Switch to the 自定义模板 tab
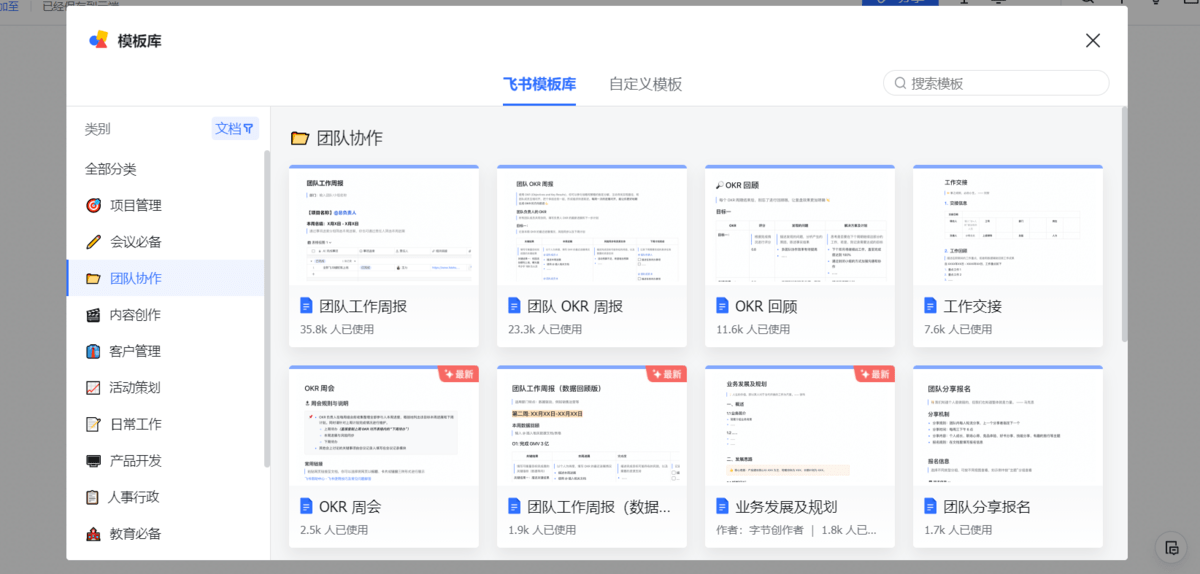The image size is (1200, 574). tap(645, 84)
